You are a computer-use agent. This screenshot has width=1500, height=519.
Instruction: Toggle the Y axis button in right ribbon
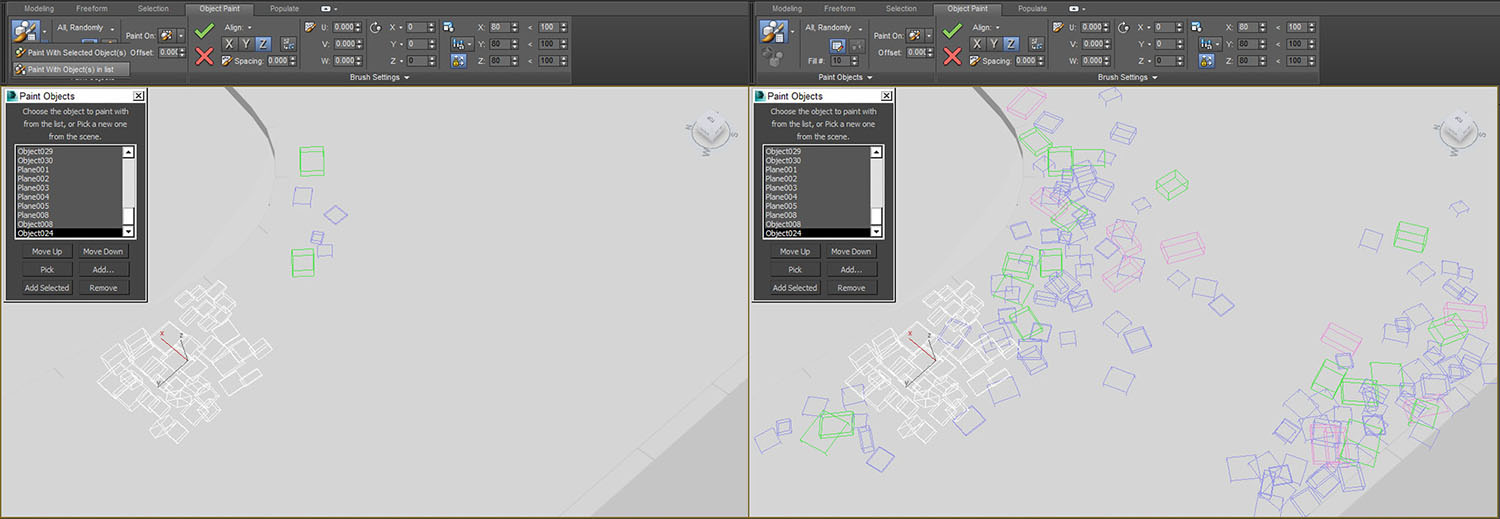click(x=994, y=44)
